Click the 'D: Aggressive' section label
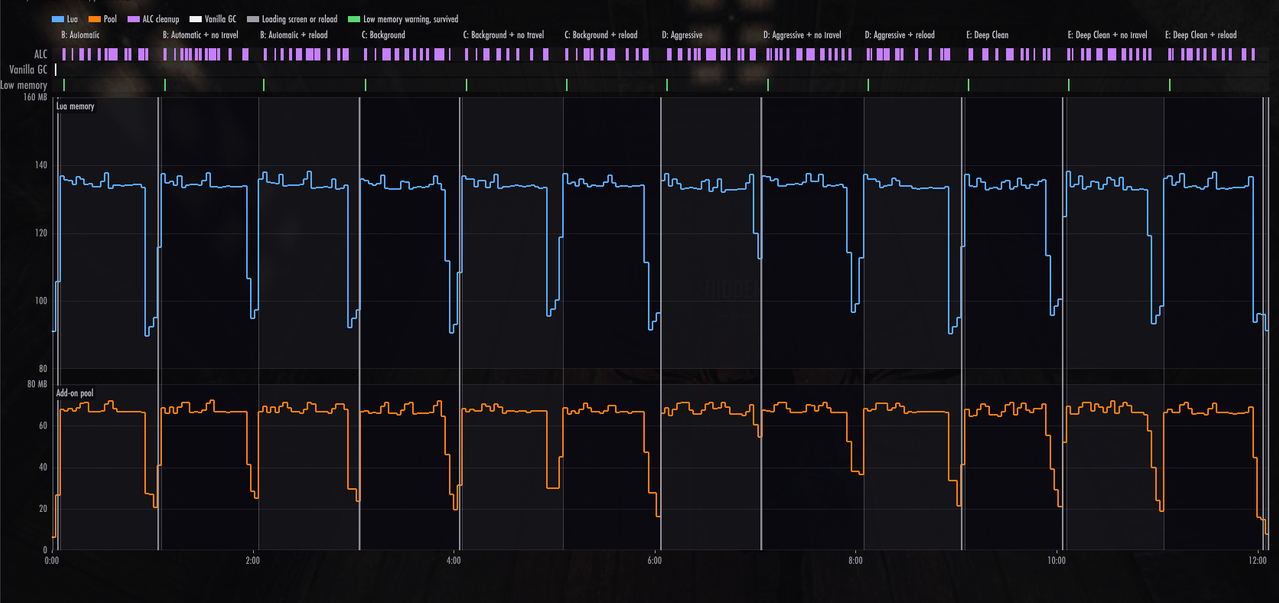This screenshot has width=1279, height=603. [682, 35]
